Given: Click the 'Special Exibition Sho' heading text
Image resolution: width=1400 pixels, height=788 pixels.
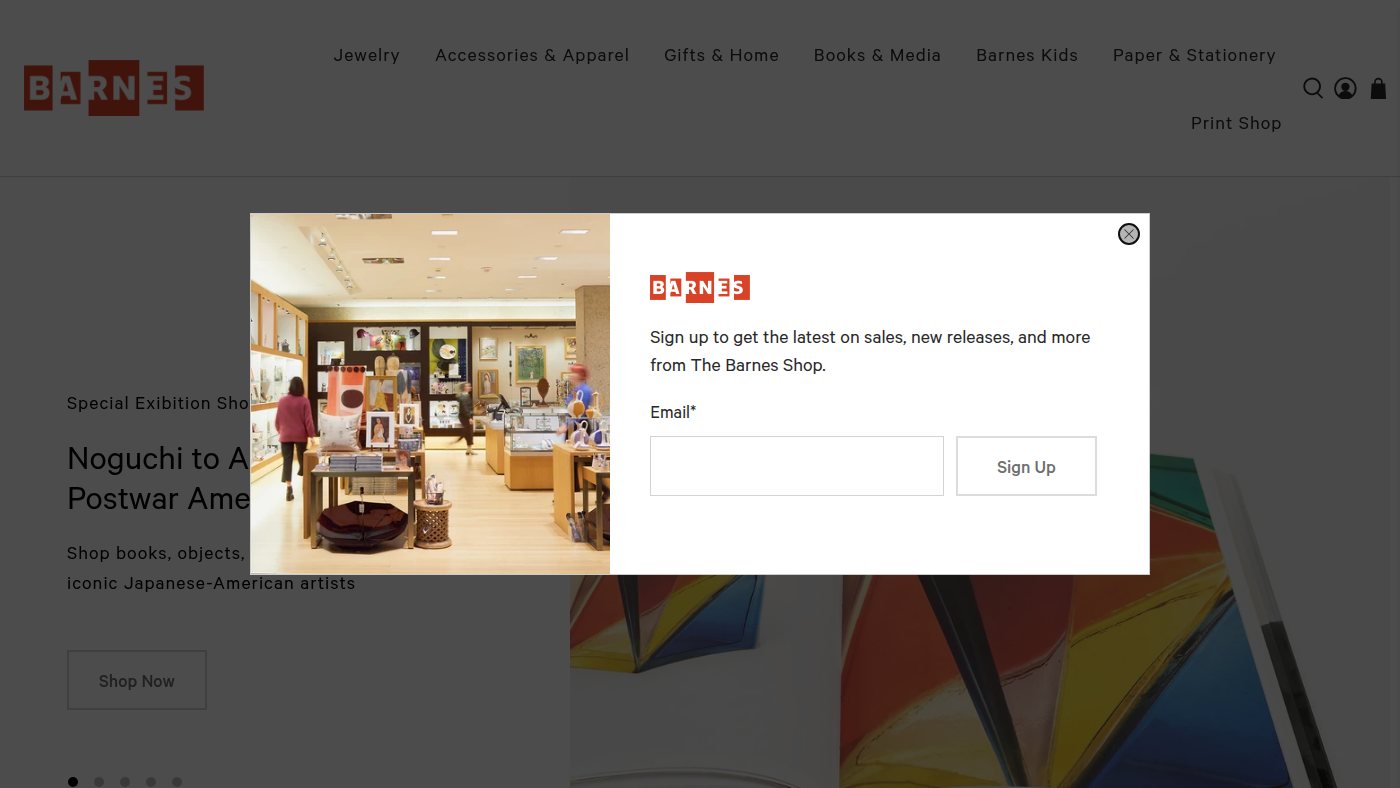Looking at the screenshot, I should click(x=158, y=403).
